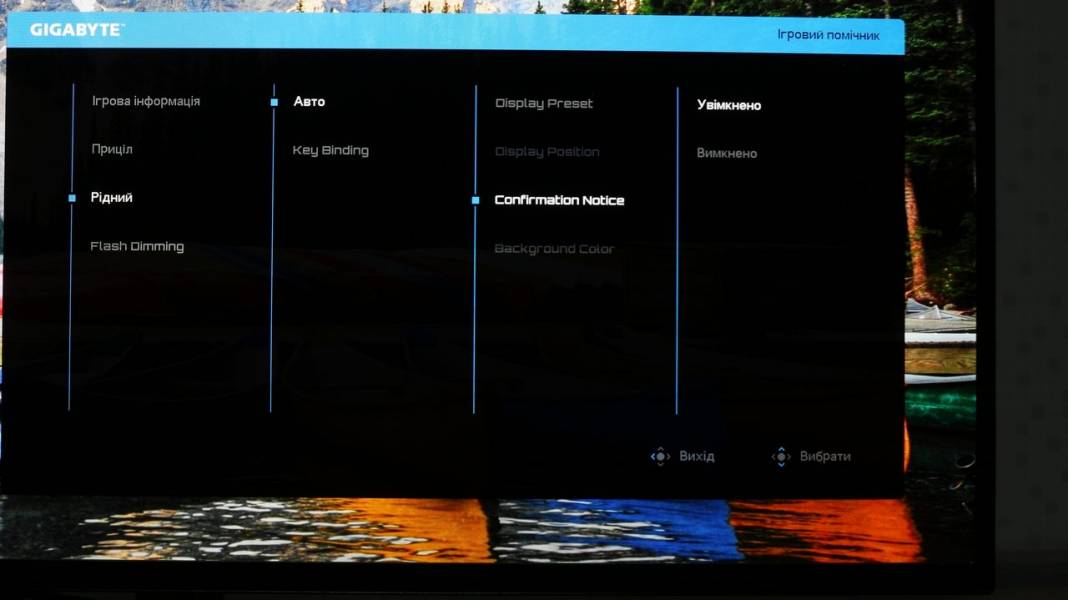The height and width of the screenshot is (600, 1068).
Task: Open the Background Color setting
Action: tap(554, 249)
